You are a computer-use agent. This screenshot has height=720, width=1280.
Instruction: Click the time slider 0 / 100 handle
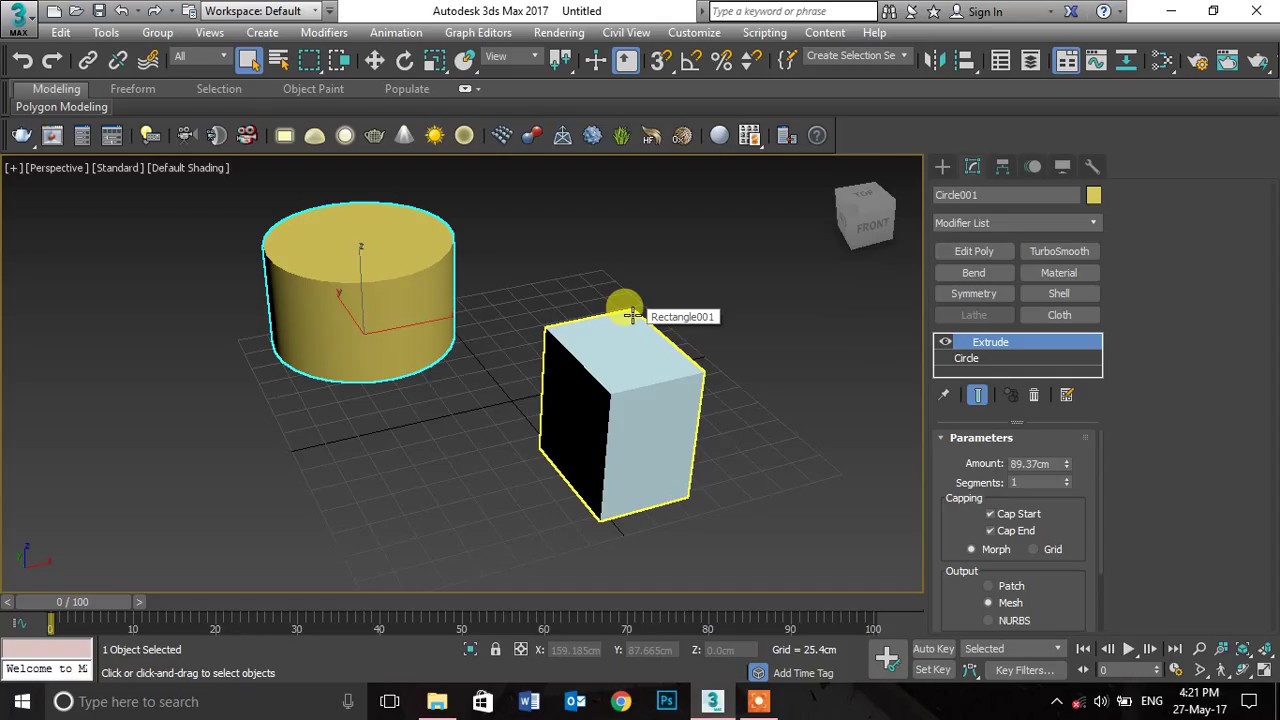pos(72,602)
